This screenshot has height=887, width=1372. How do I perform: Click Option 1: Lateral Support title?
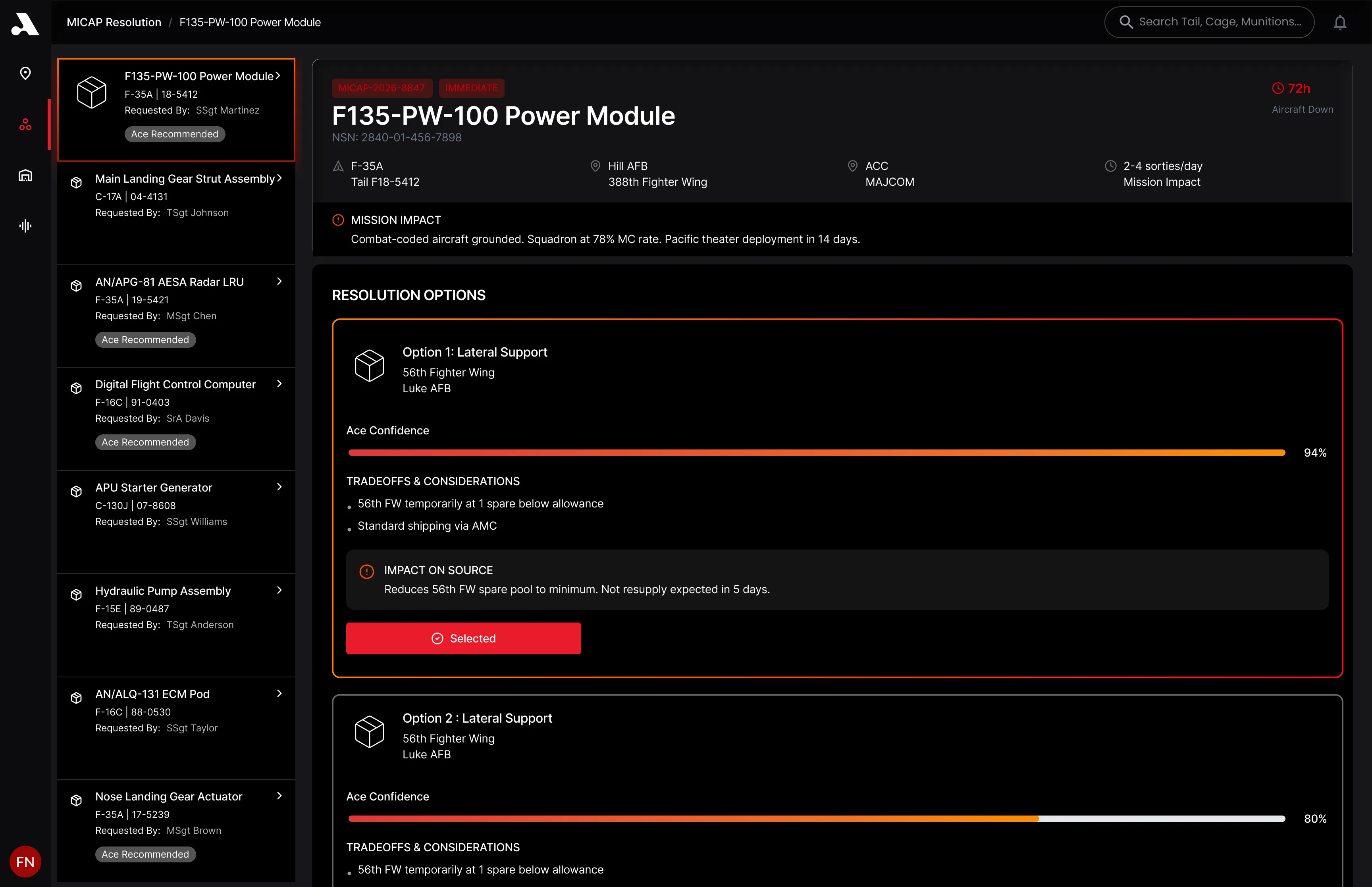point(475,352)
